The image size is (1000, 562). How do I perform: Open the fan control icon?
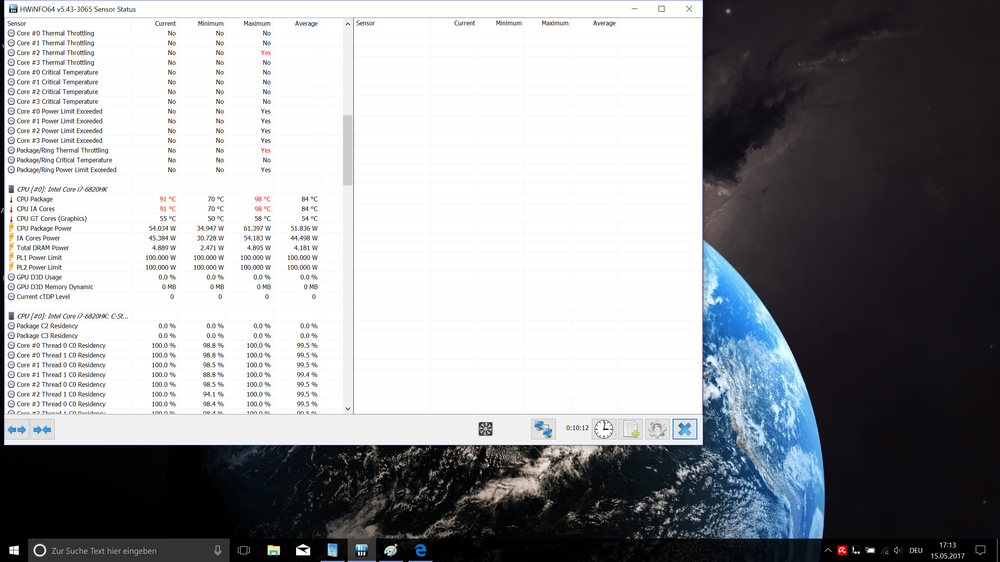[485, 429]
